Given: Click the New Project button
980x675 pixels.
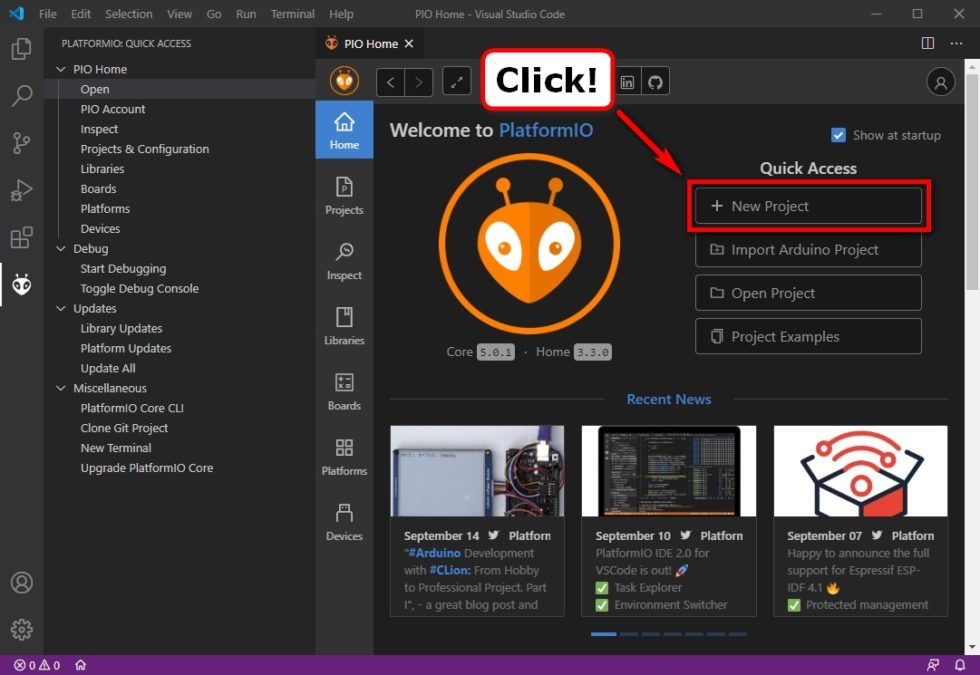Looking at the screenshot, I should point(808,206).
